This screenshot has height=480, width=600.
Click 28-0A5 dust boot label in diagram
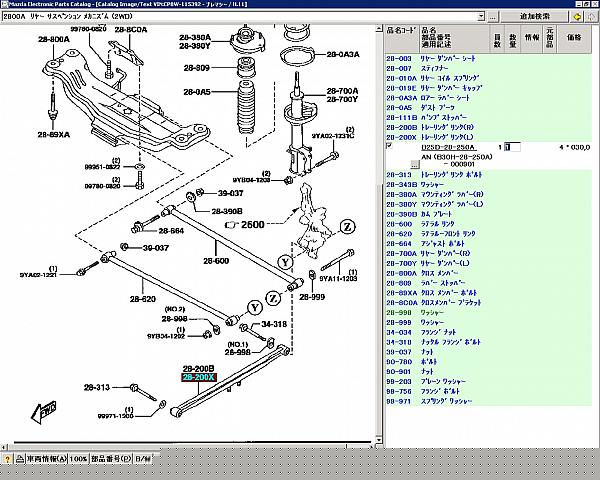[197, 92]
